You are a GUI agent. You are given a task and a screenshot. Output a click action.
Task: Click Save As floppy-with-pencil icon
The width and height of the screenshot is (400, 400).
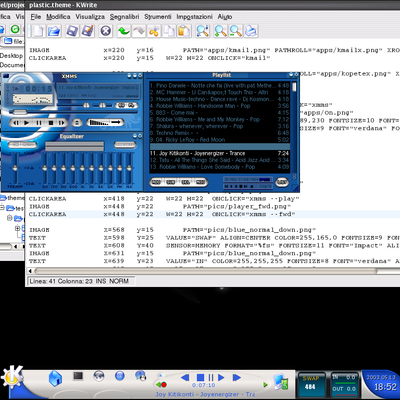click(x=88, y=31)
